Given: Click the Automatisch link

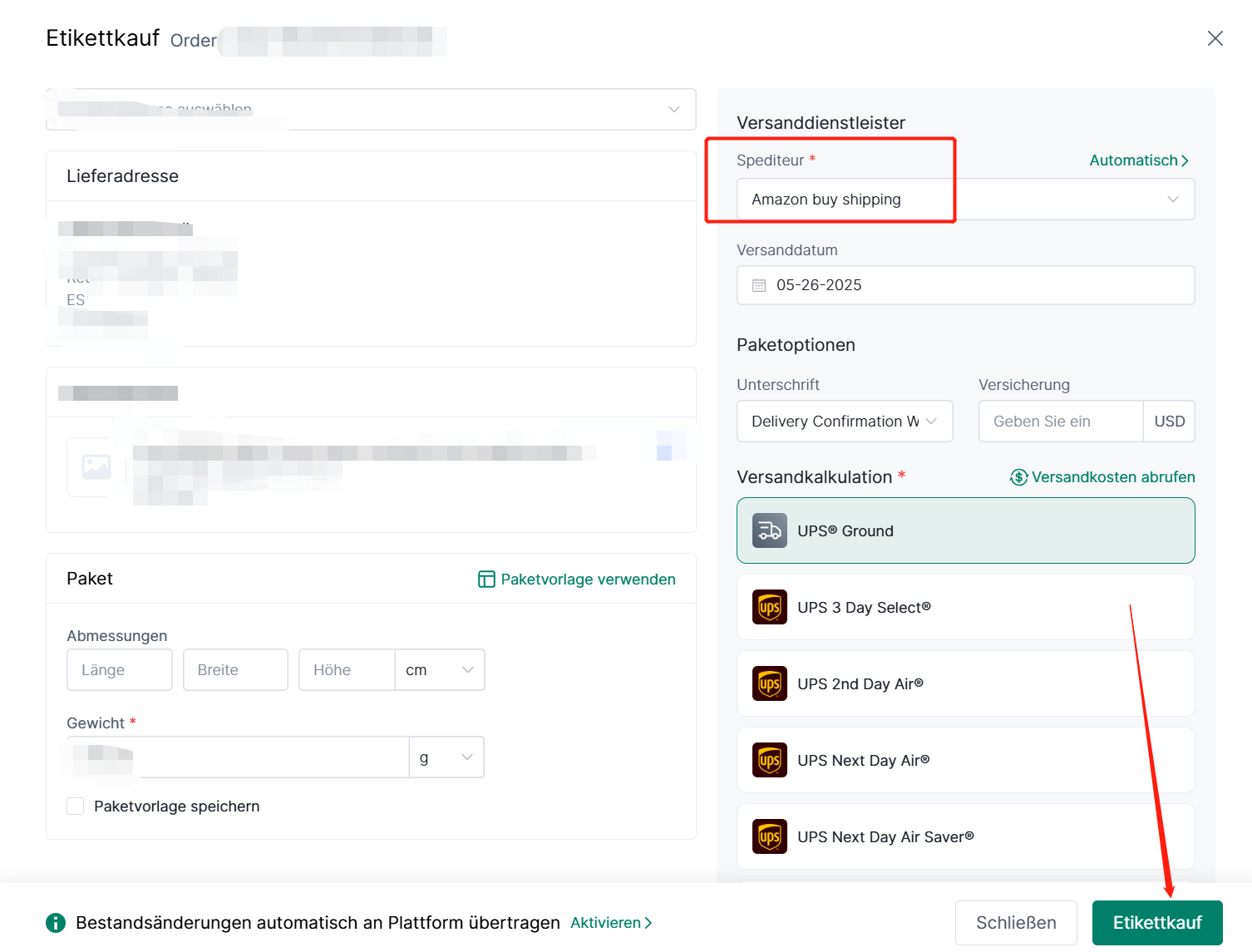Looking at the screenshot, I should [1139, 160].
